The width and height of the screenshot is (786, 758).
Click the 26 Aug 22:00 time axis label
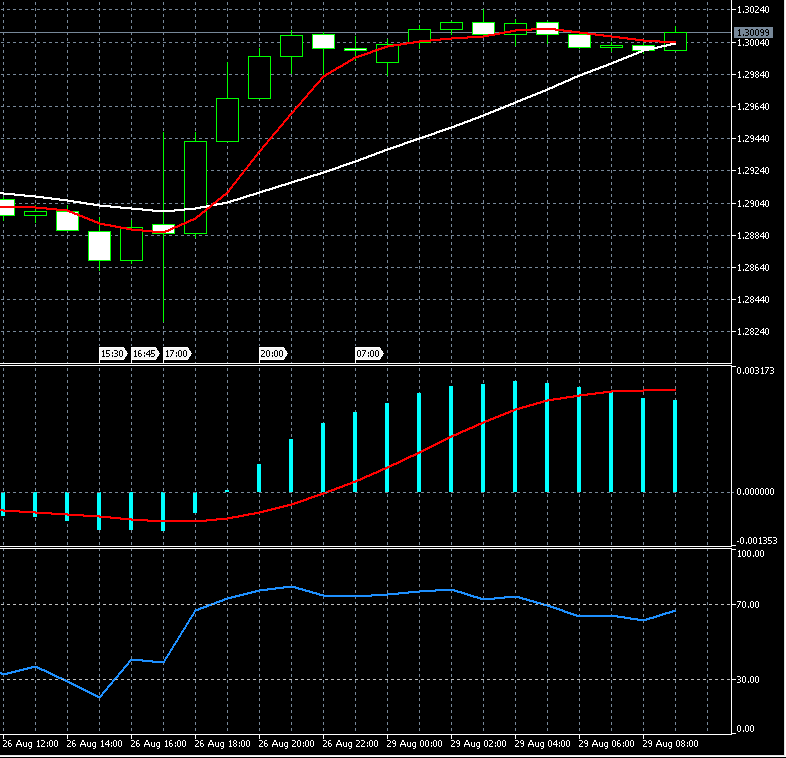350,744
